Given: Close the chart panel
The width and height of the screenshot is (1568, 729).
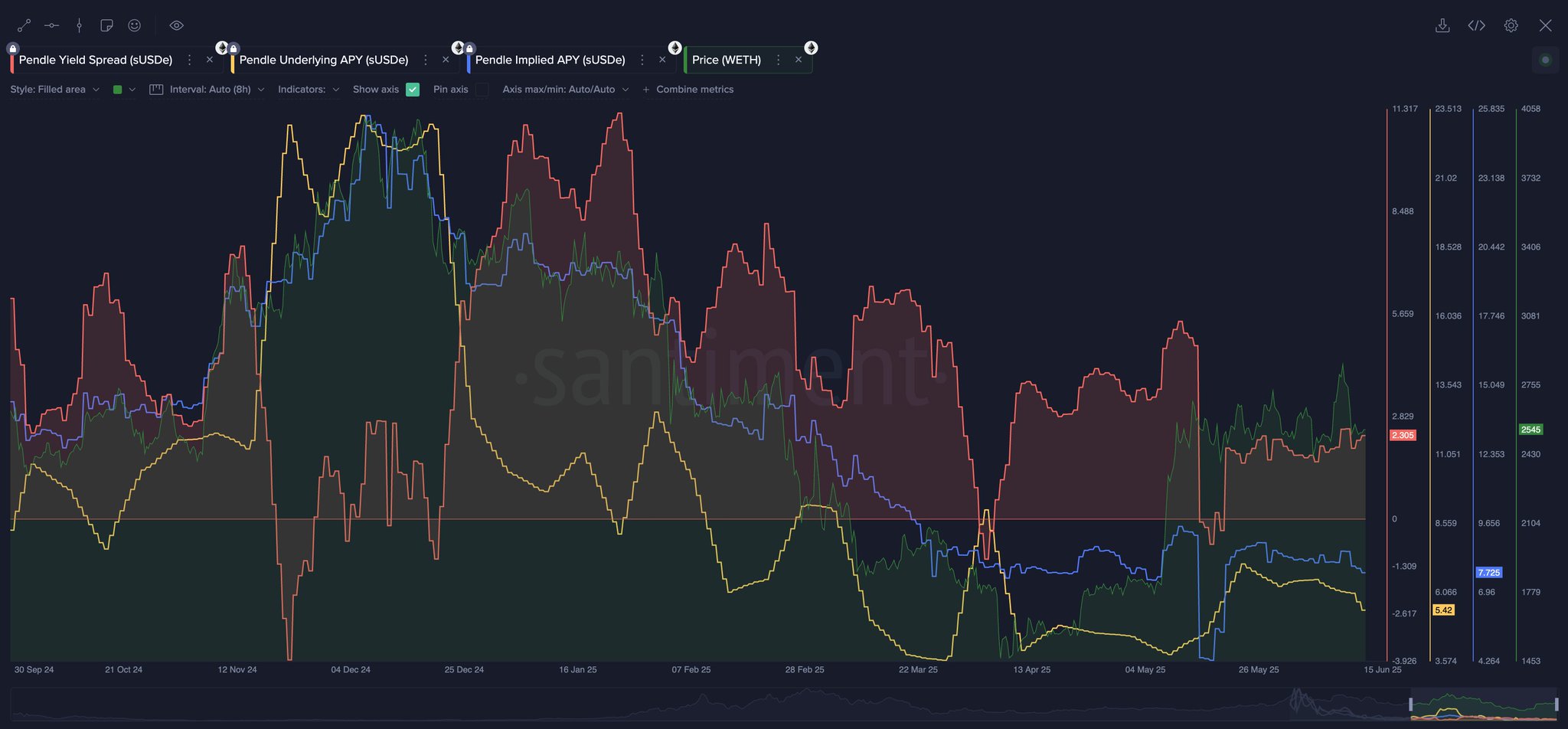Looking at the screenshot, I should [x=1545, y=25].
